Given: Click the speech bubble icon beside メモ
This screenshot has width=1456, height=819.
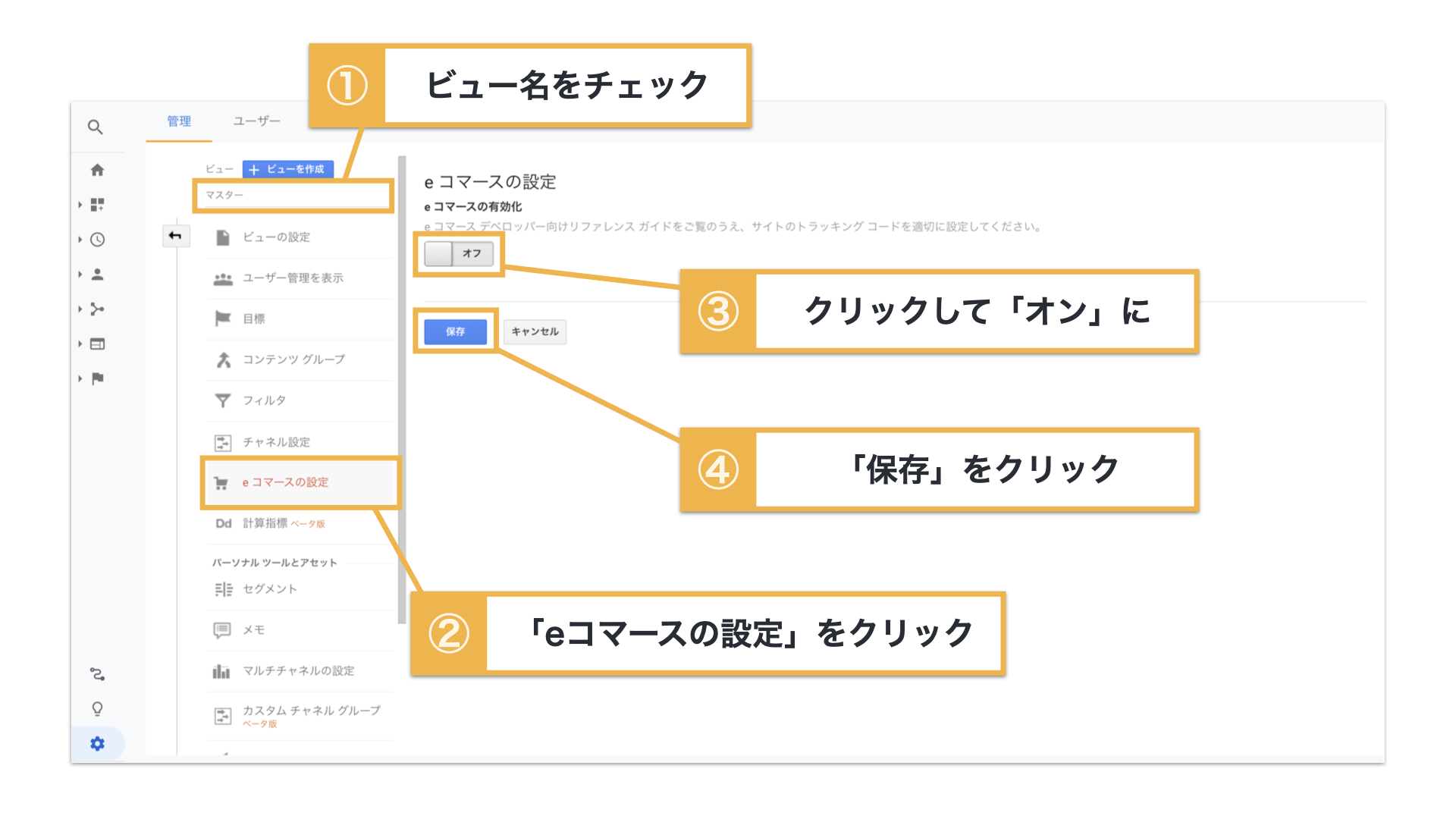Looking at the screenshot, I should click(x=222, y=630).
